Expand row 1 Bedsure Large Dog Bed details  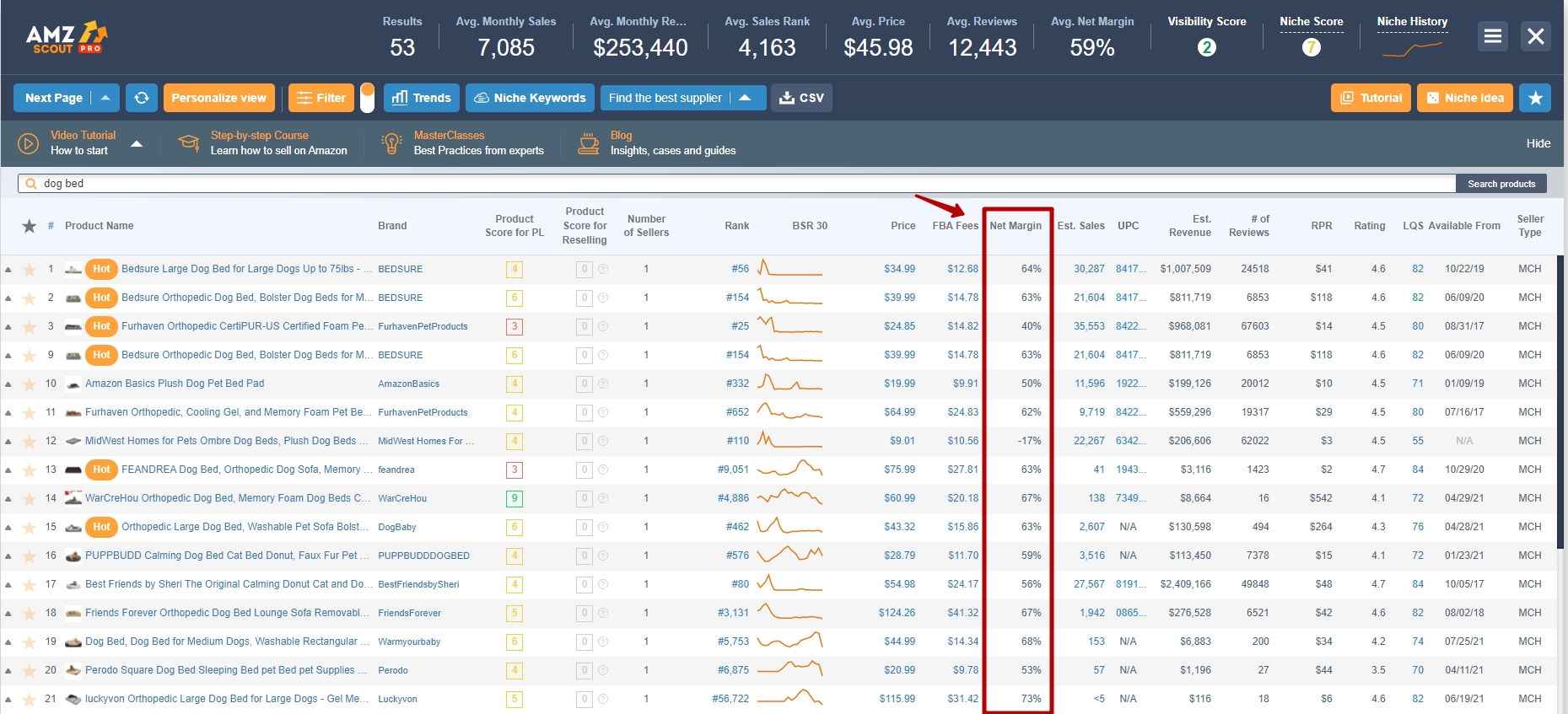(8, 270)
